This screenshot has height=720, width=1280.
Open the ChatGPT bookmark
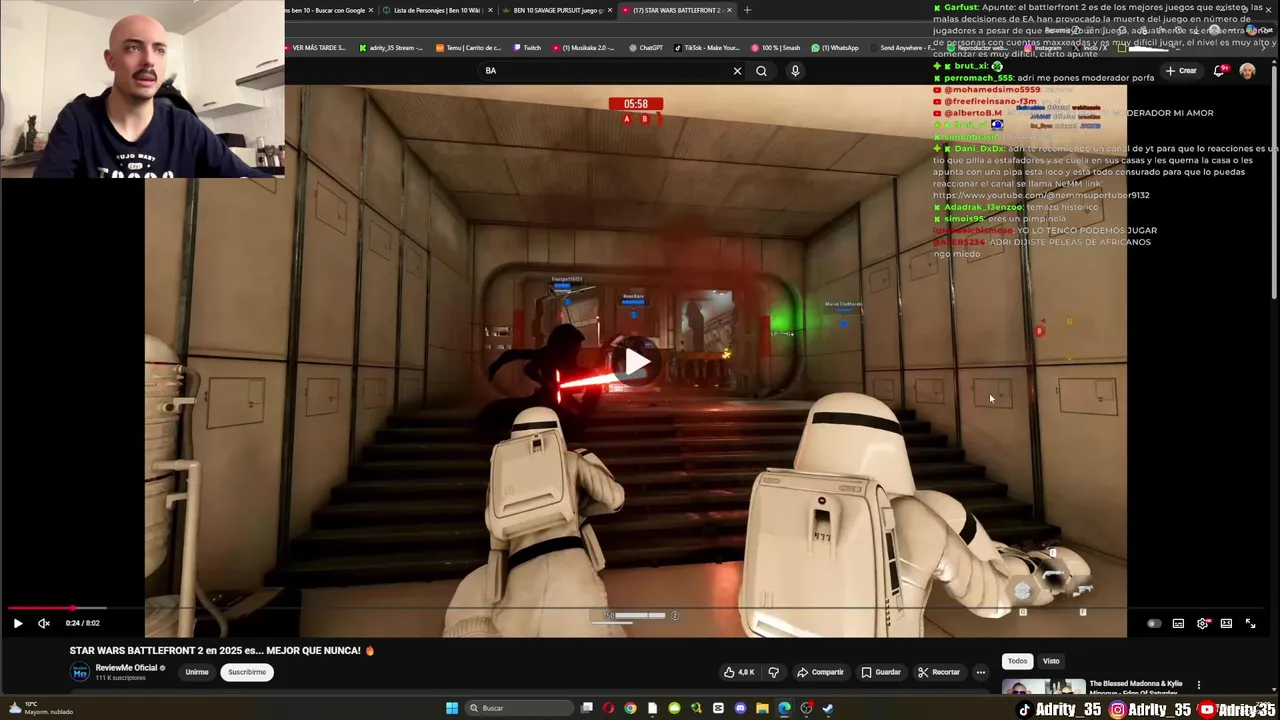[646, 48]
